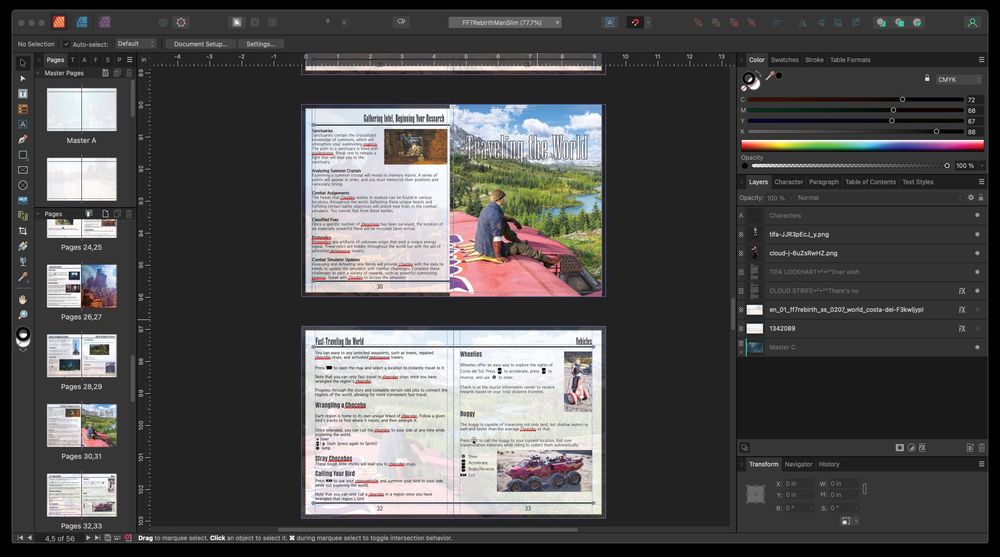Image resolution: width=1000 pixels, height=557 pixels.
Task: Add adjustment layer icon below layers
Action: [911, 448]
